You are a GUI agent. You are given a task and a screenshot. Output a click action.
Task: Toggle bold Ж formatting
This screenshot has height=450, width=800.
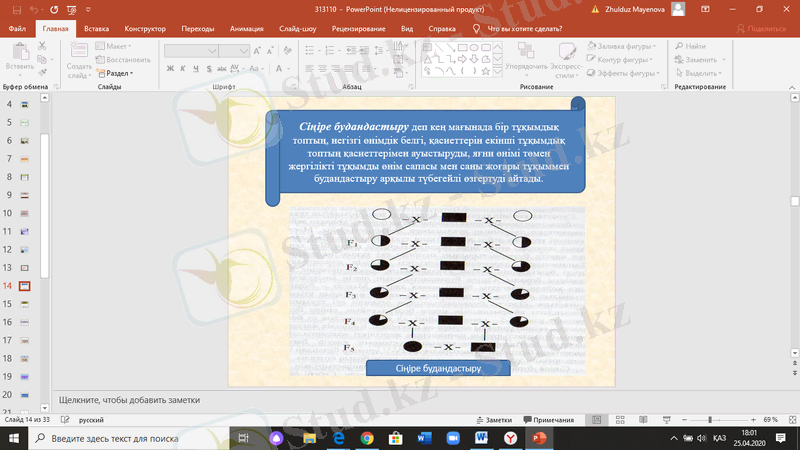pos(170,68)
